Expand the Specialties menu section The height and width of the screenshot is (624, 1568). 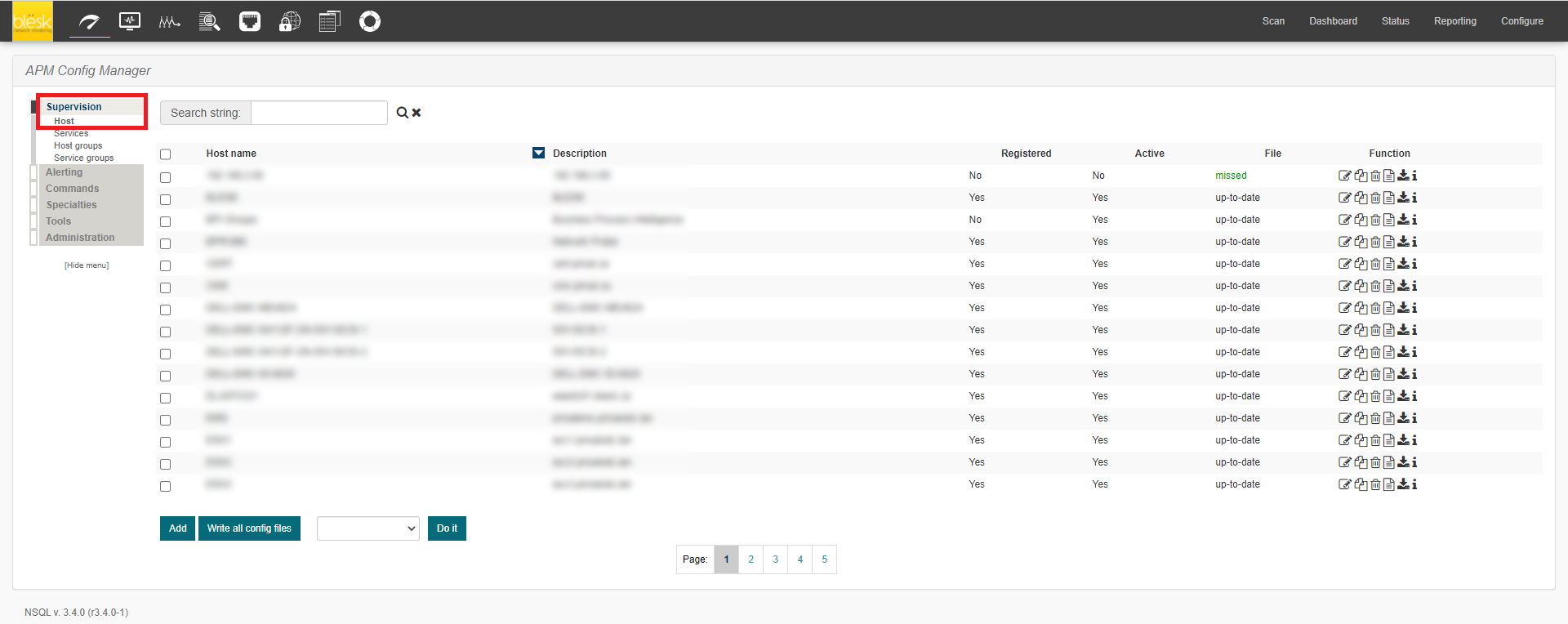click(x=71, y=205)
